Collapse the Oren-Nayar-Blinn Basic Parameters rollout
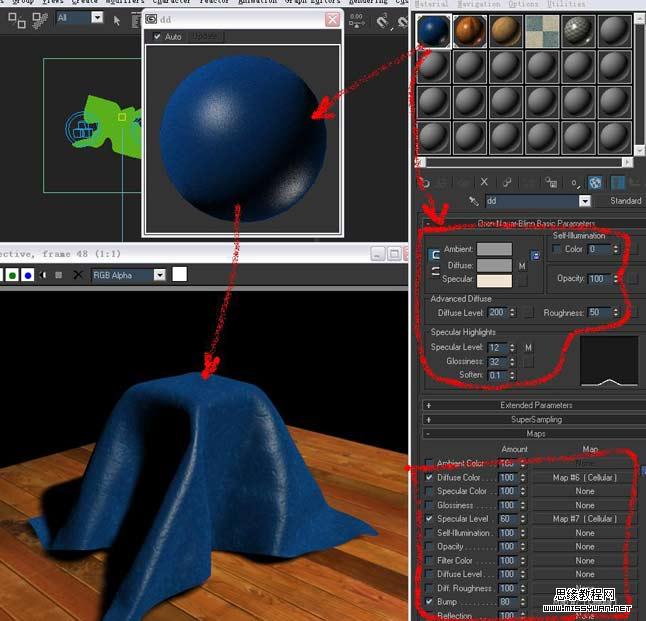 536,223
